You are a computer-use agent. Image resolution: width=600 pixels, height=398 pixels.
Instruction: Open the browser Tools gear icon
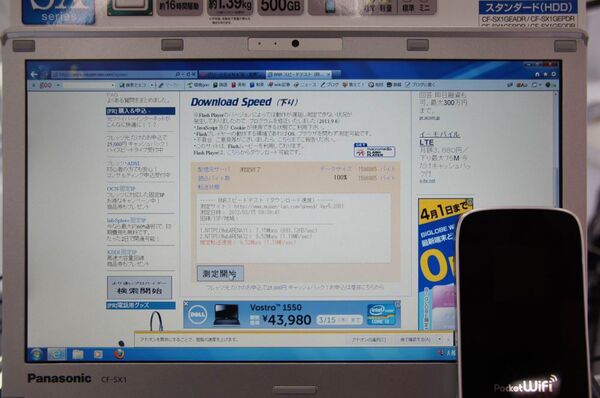pos(554,74)
